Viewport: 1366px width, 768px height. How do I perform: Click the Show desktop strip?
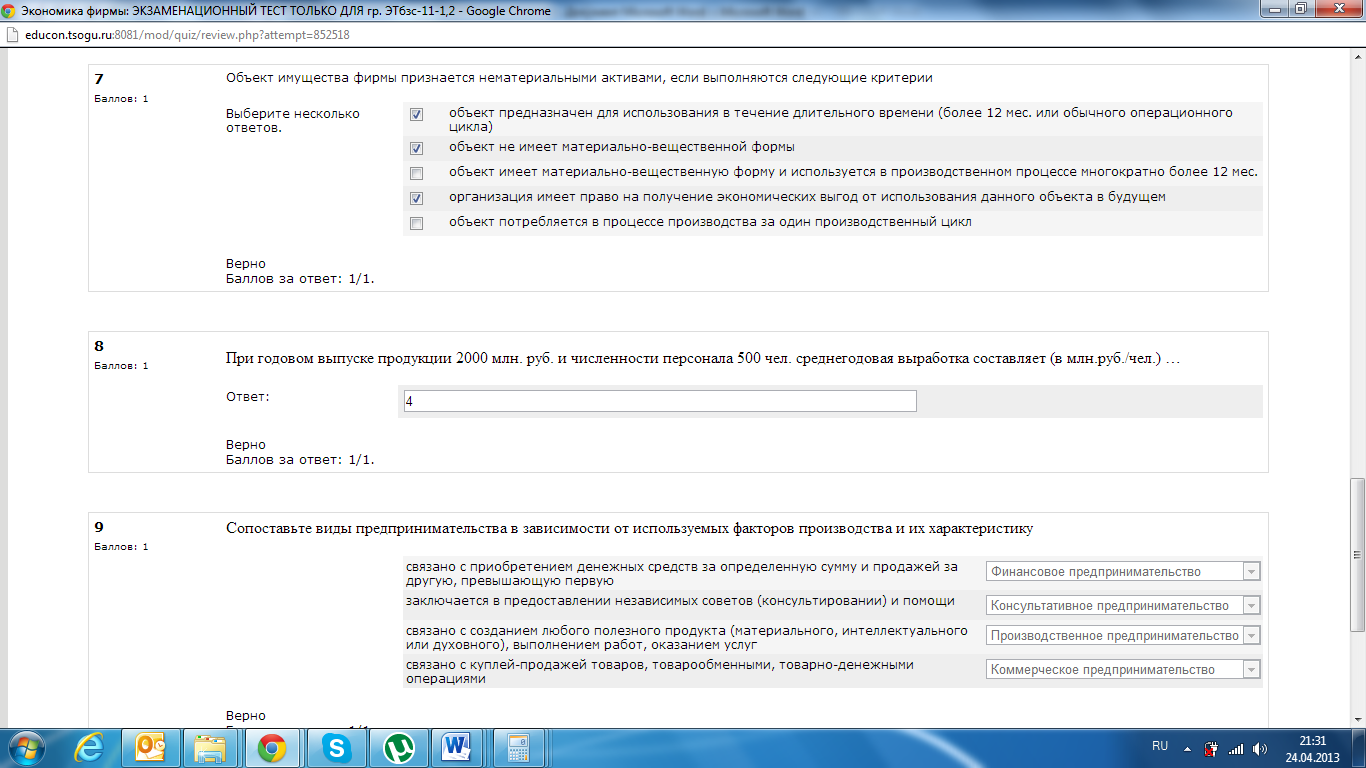click(x=1359, y=748)
